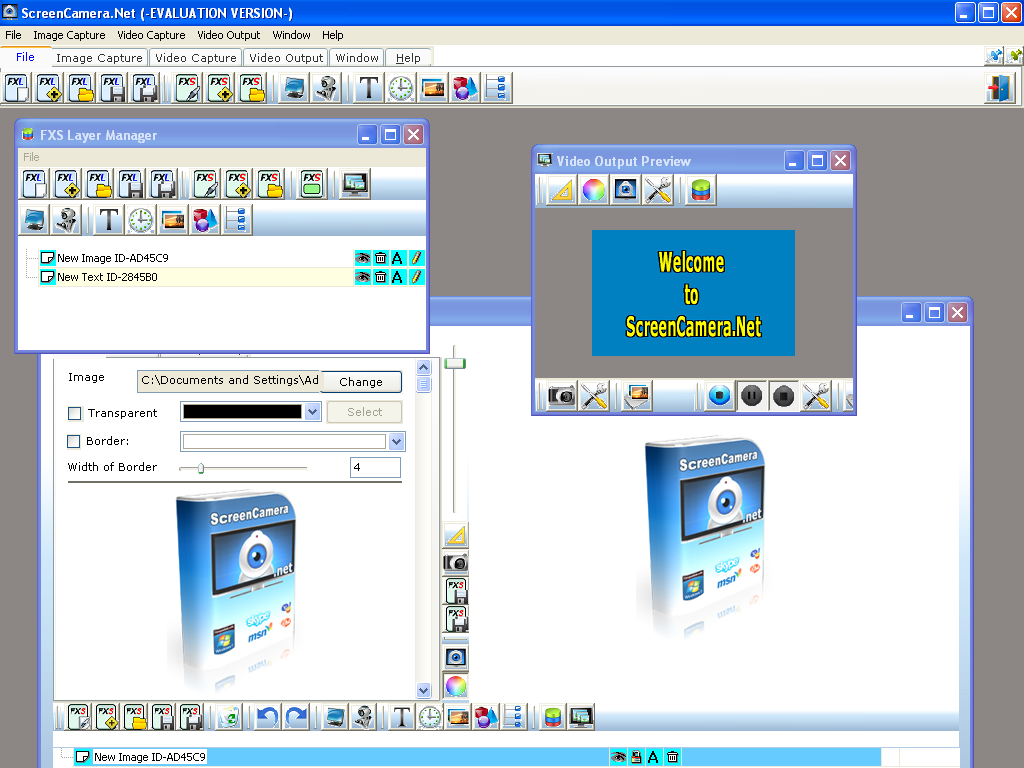
Task: Click layers stack icon in Video Output Preview
Action: (x=701, y=191)
